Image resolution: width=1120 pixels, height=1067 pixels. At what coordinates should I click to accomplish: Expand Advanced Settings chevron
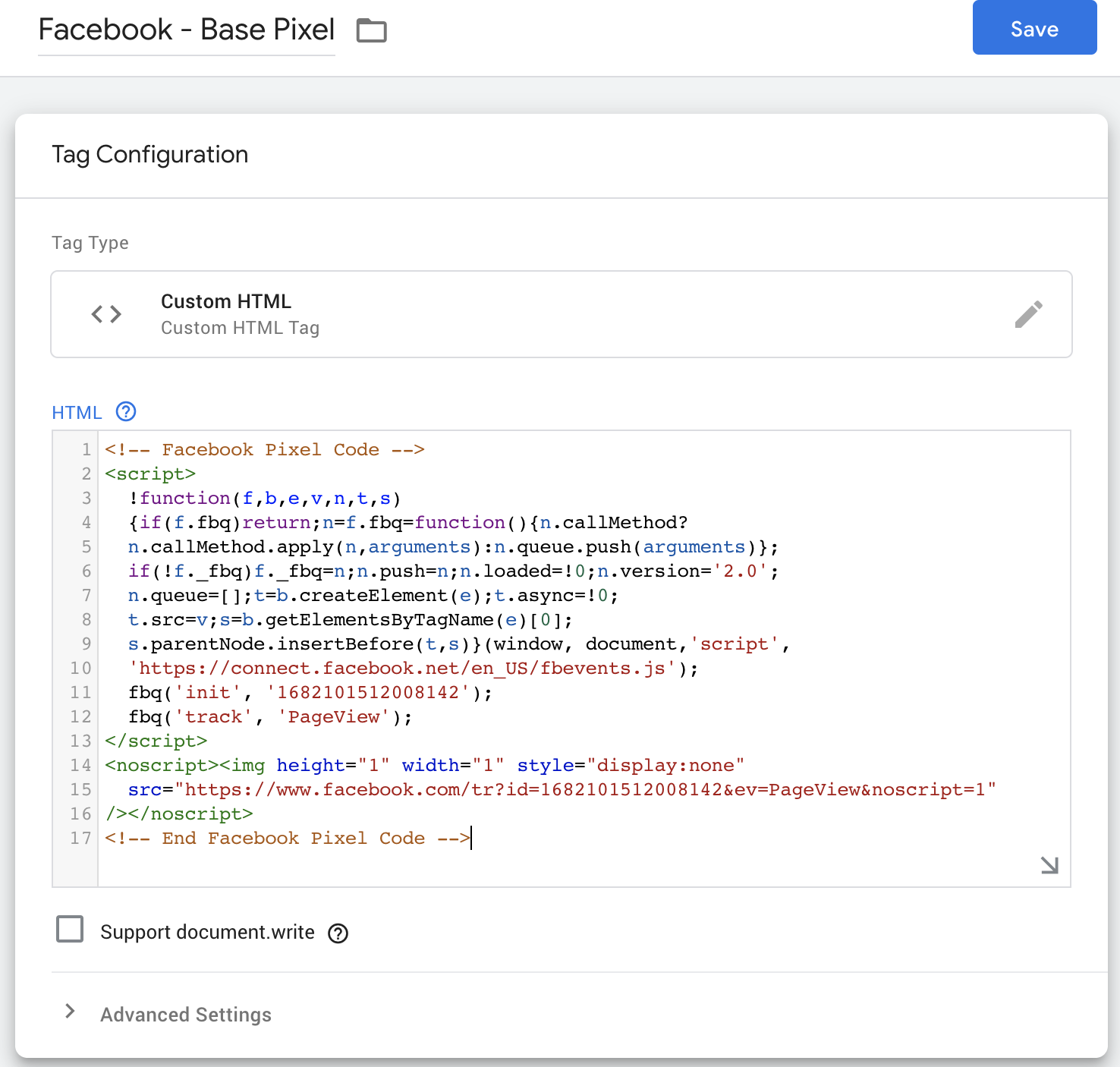(x=70, y=1011)
